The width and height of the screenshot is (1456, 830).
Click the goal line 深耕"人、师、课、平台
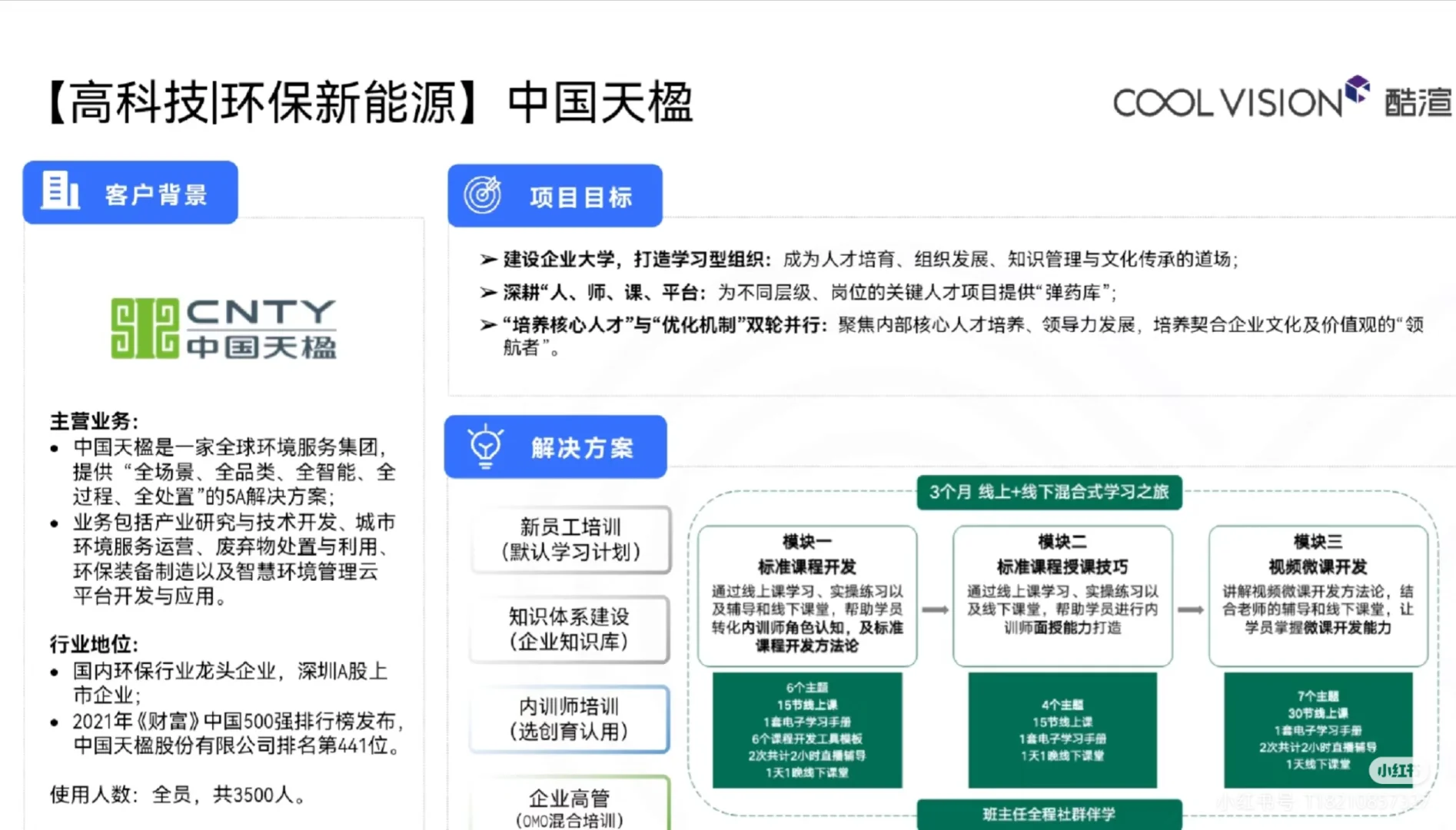(799, 292)
